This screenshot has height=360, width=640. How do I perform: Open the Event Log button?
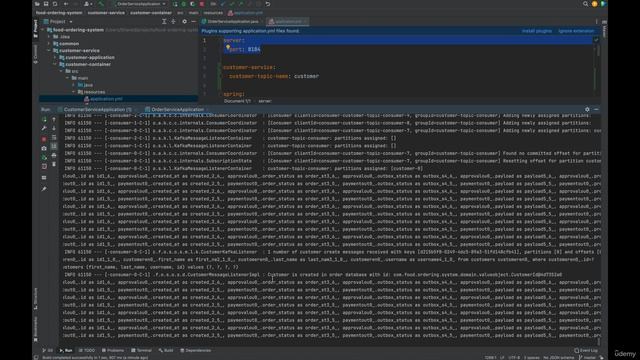(x=586, y=350)
